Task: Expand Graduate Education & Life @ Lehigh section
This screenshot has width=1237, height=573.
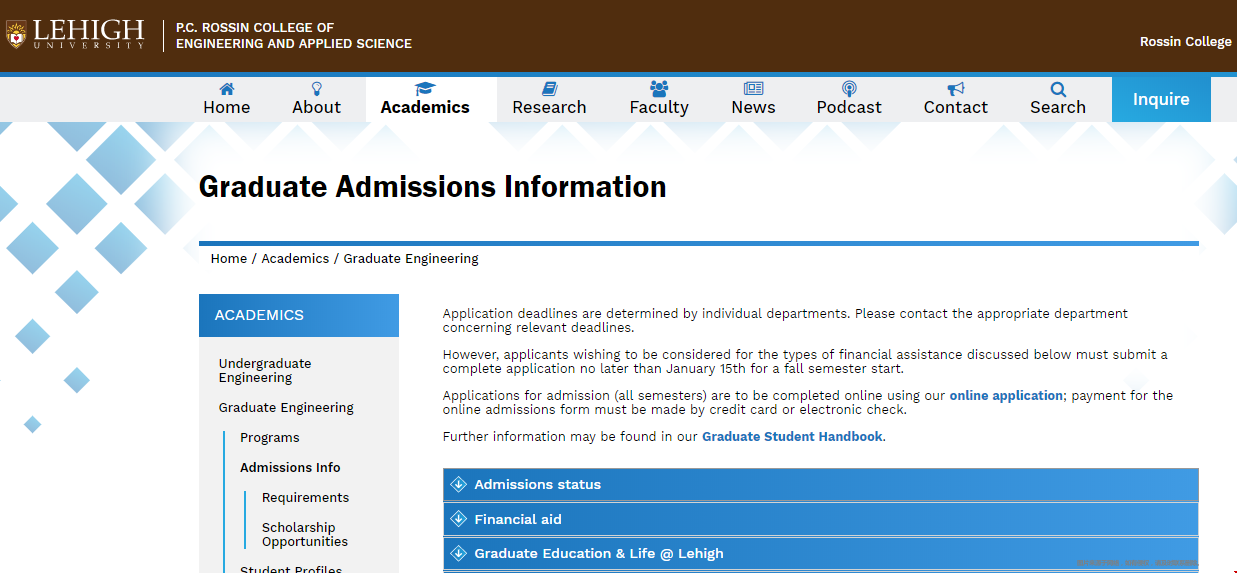Action: (820, 553)
